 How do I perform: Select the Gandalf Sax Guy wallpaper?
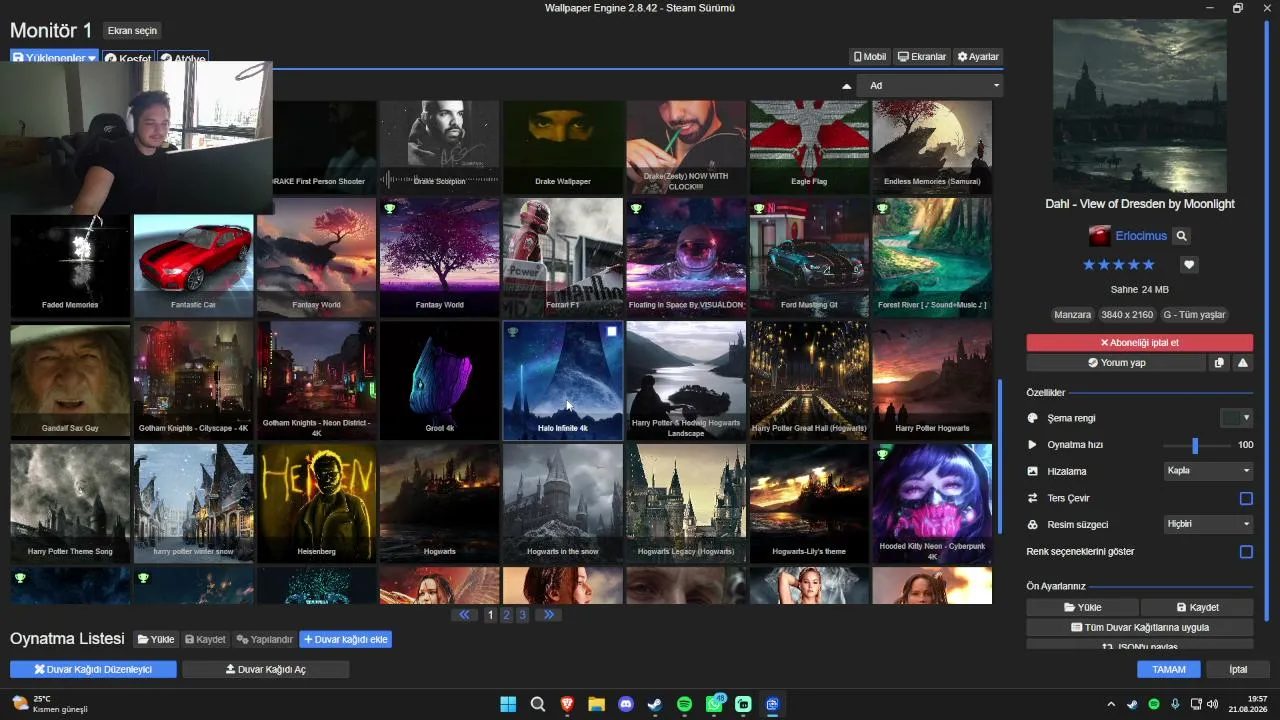click(70, 380)
